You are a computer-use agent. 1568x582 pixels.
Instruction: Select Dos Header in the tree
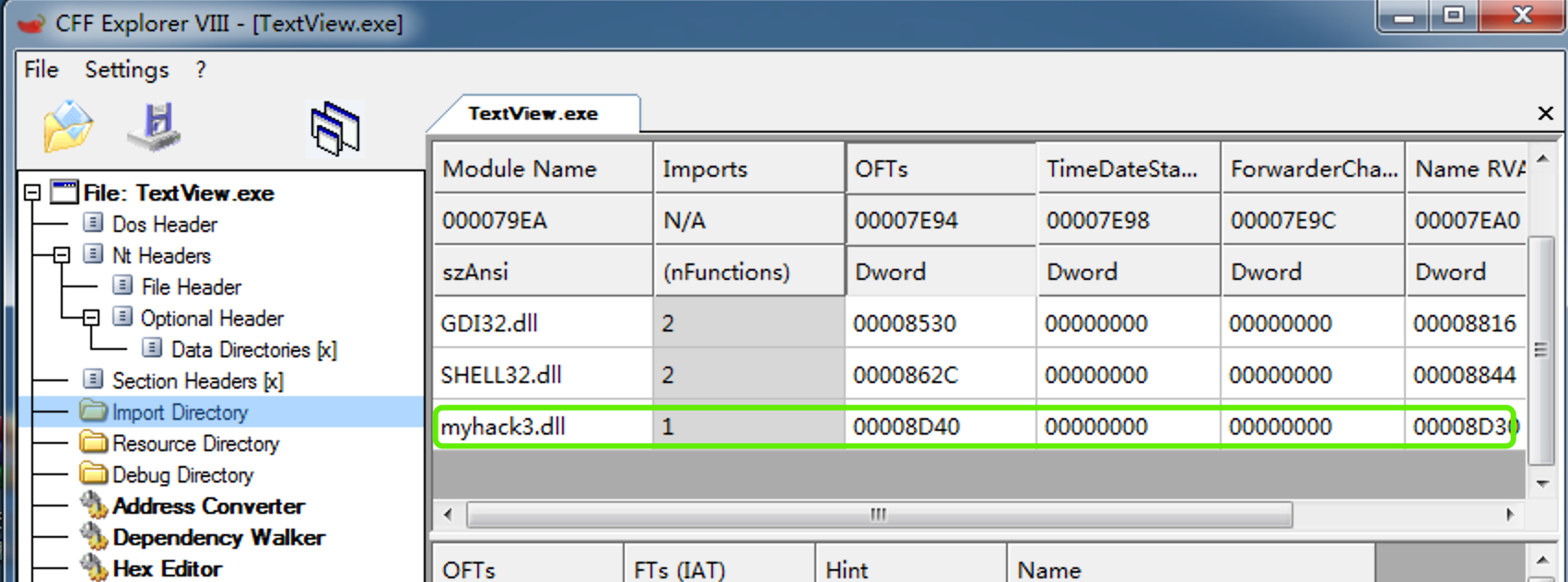pos(165,224)
